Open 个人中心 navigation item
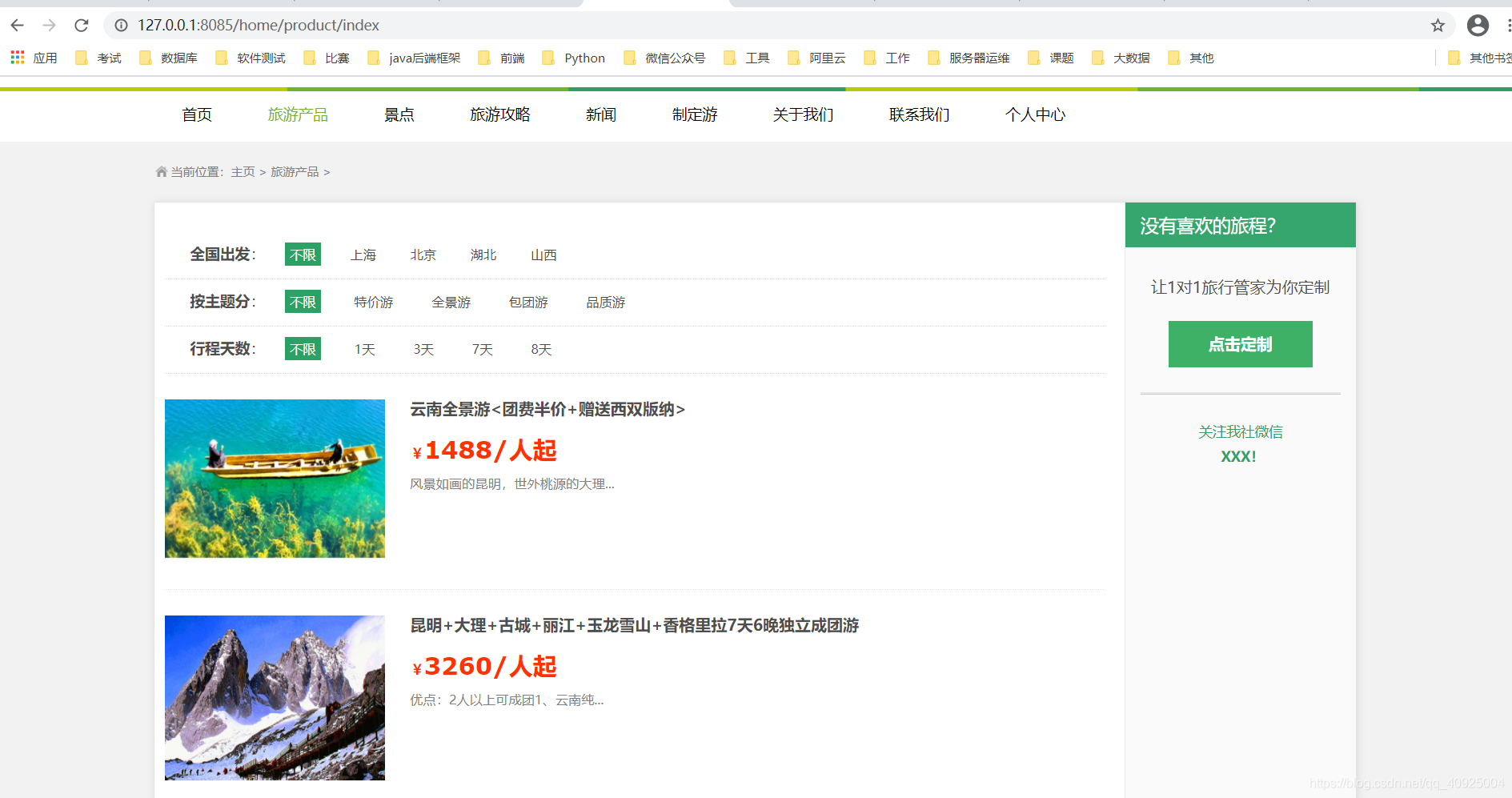 pyautogui.click(x=1035, y=114)
